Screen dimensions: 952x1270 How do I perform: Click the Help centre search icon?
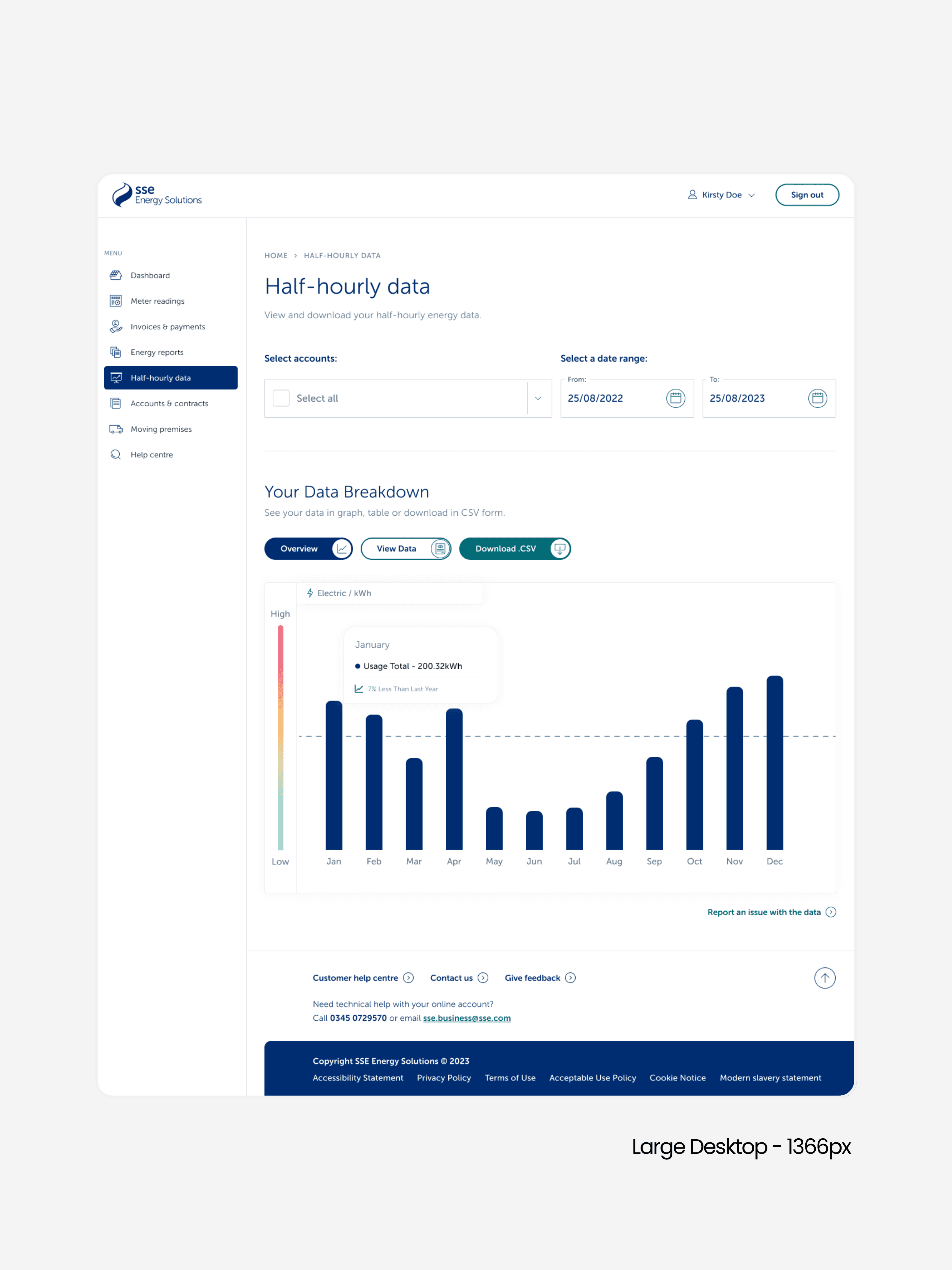(115, 455)
